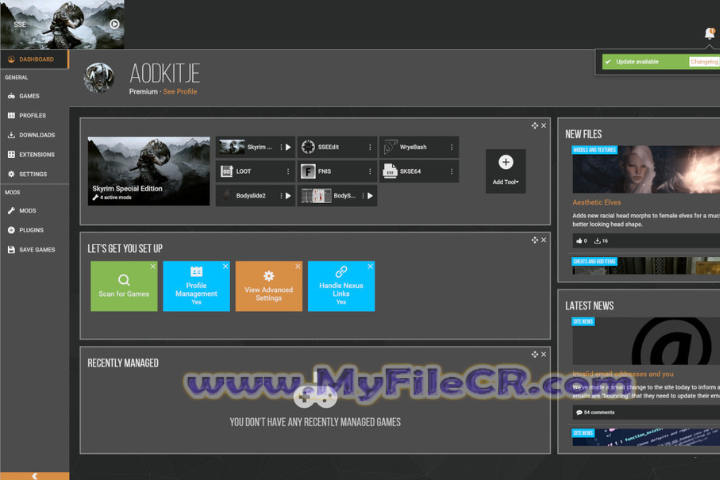Launch the game from the SSE banner play icon
Screen dimensions: 720x480
114,24
